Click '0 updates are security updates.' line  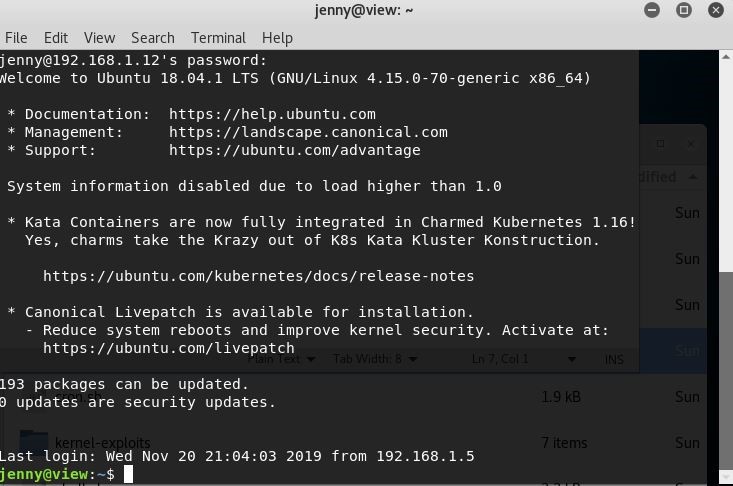[x=138, y=402]
